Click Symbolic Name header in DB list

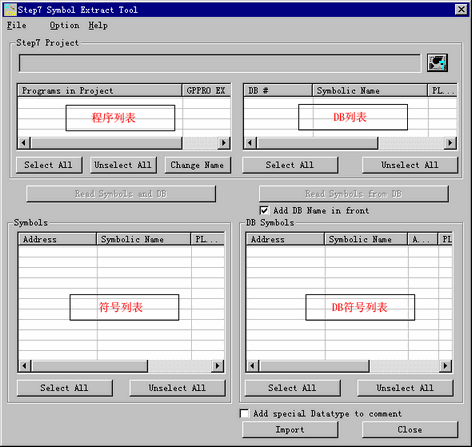click(x=370, y=91)
